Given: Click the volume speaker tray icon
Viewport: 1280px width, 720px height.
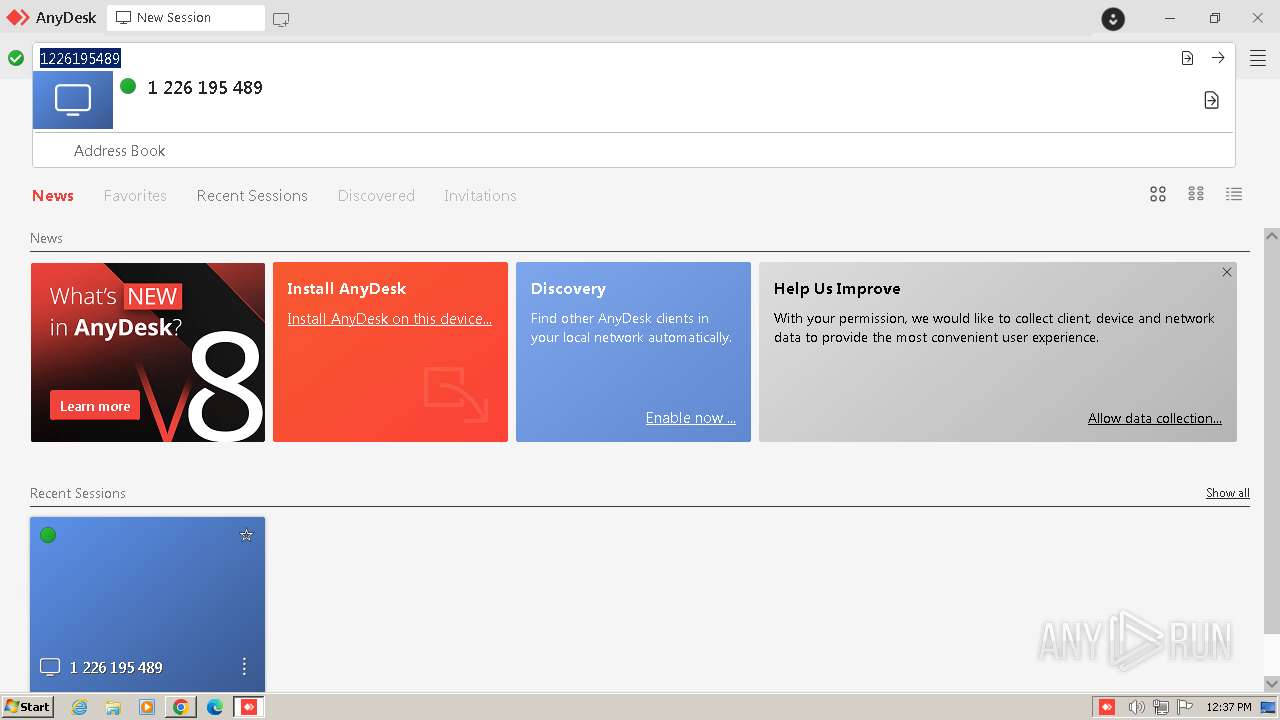Looking at the screenshot, I should coord(1136,707).
